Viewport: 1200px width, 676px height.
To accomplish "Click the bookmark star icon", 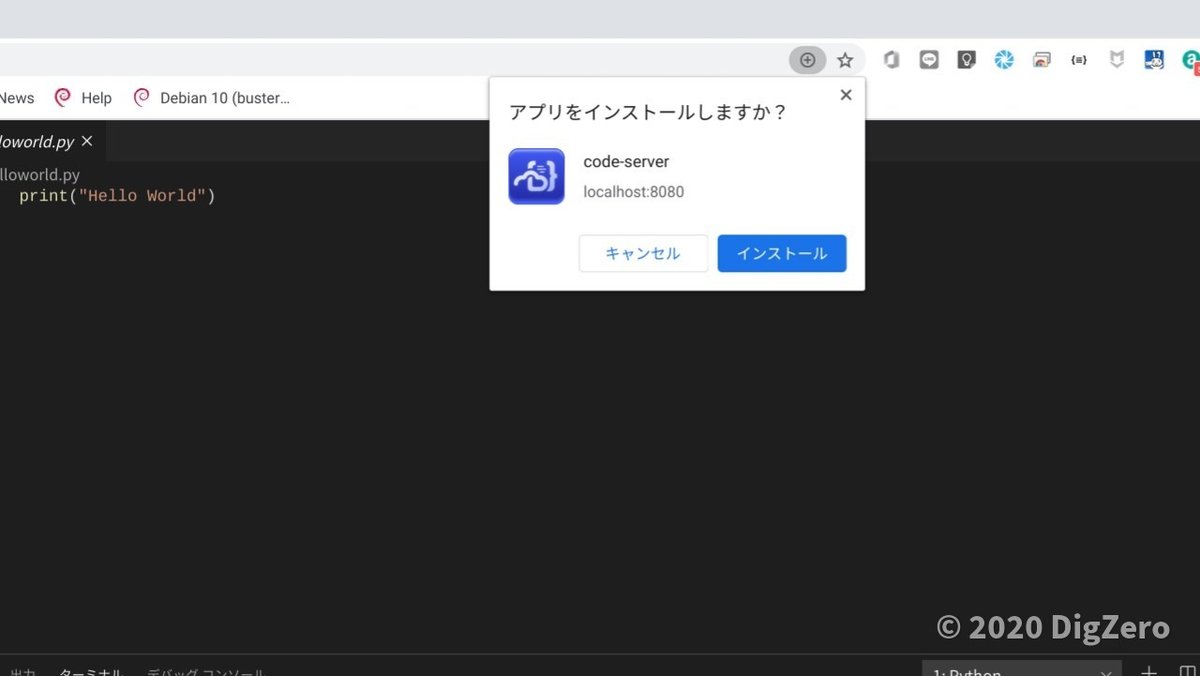I will pos(845,60).
